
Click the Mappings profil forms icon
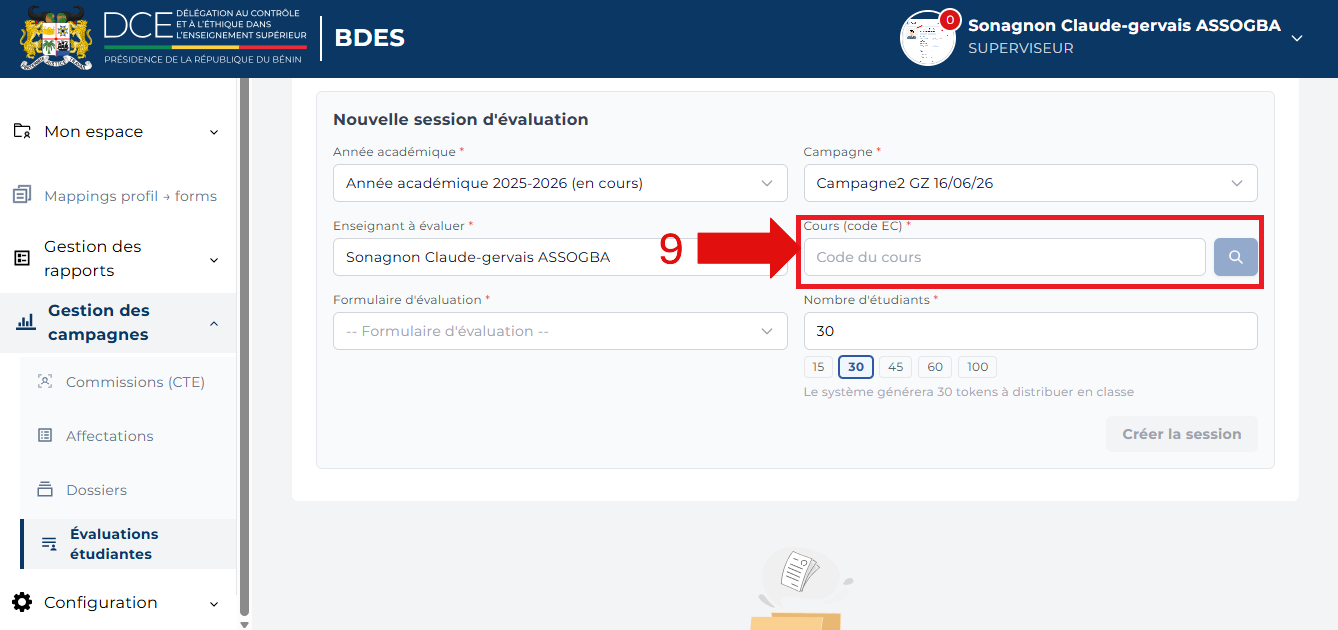[22, 195]
